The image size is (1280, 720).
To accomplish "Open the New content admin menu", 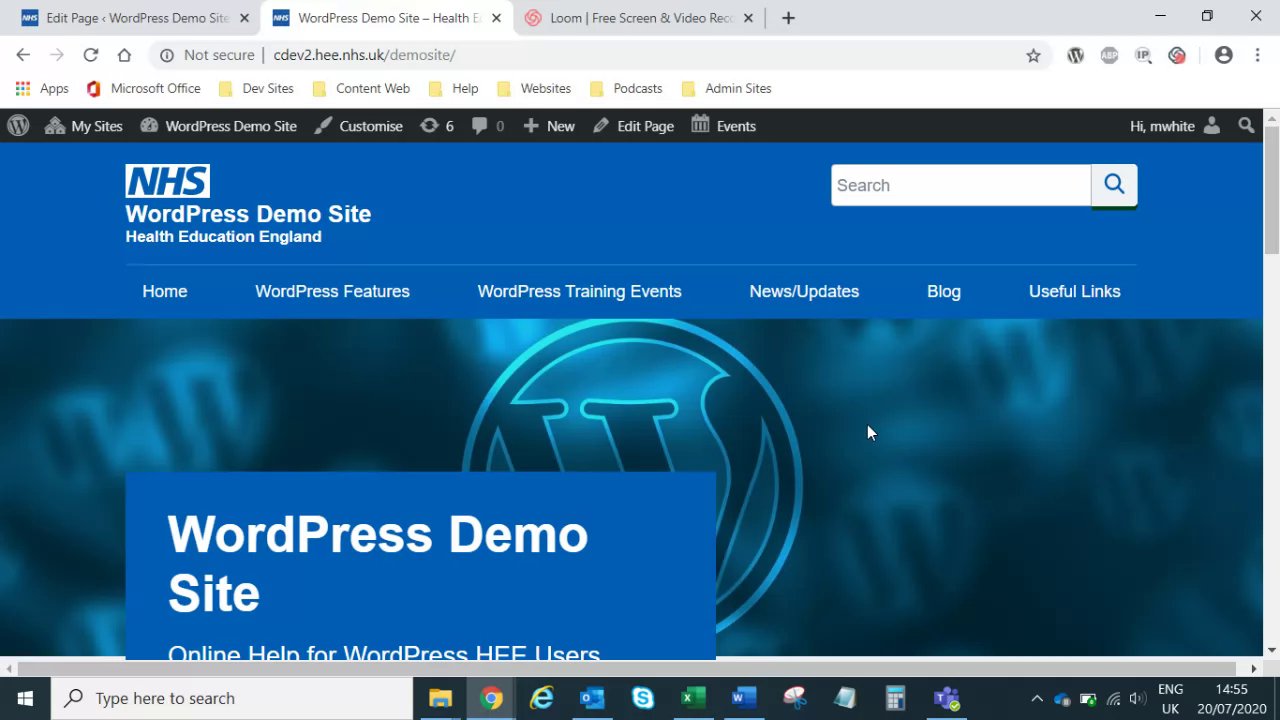I will coord(549,126).
